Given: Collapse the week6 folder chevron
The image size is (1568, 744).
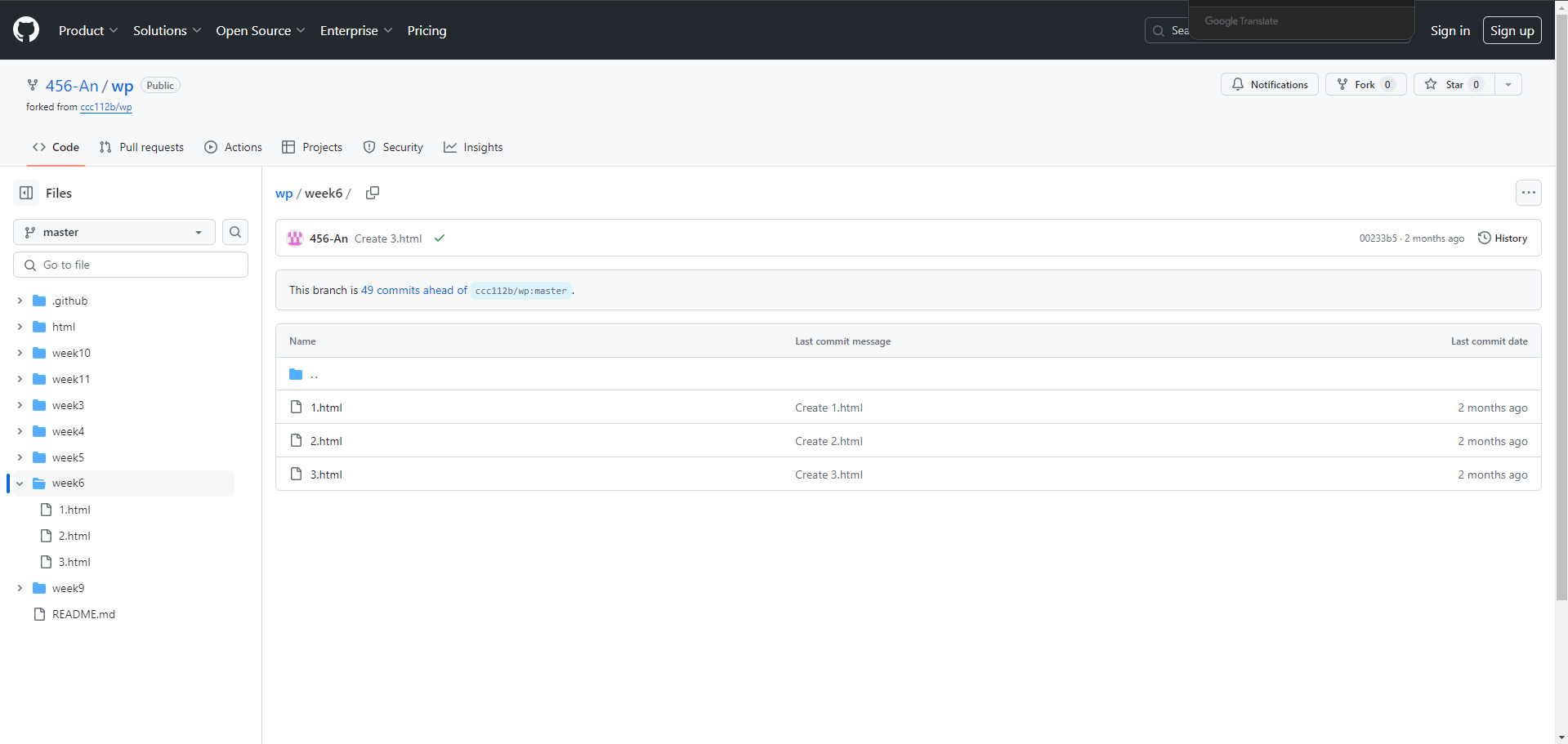Looking at the screenshot, I should pyautogui.click(x=20, y=483).
